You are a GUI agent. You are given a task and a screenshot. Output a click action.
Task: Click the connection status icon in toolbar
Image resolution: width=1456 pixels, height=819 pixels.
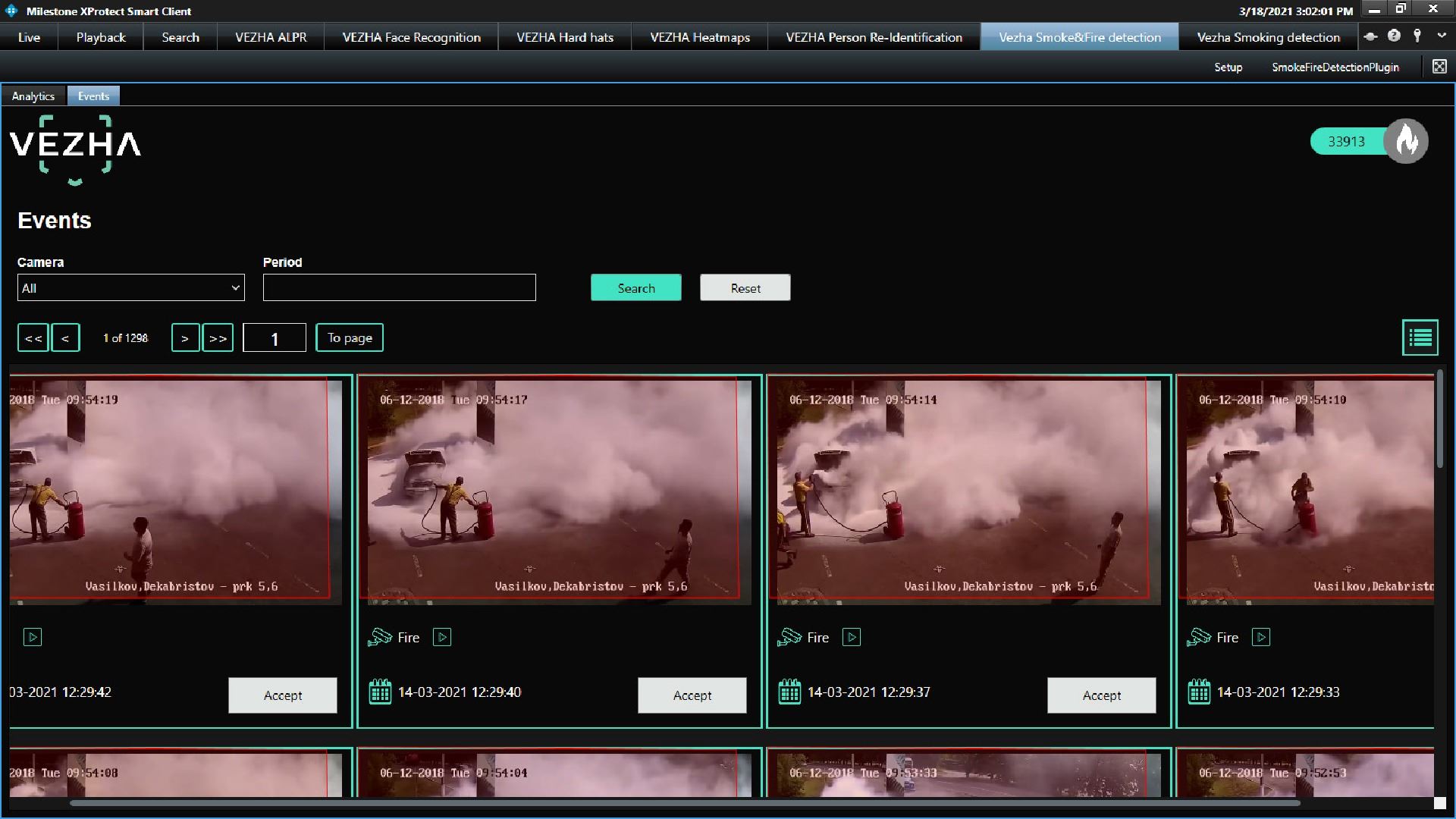(x=1370, y=36)
